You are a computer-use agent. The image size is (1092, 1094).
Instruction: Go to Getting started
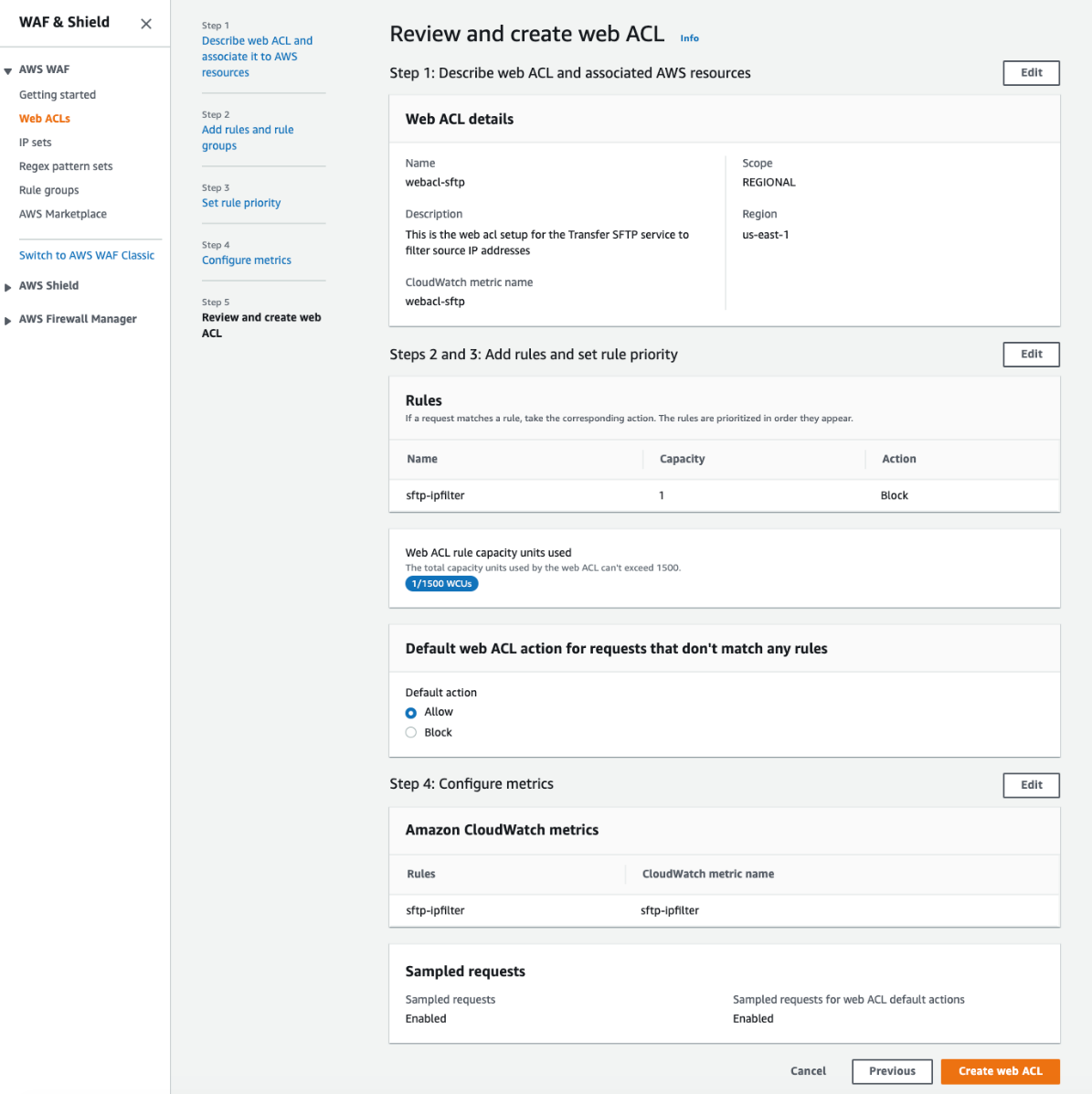pyautogui.click(x=57, y=94)
